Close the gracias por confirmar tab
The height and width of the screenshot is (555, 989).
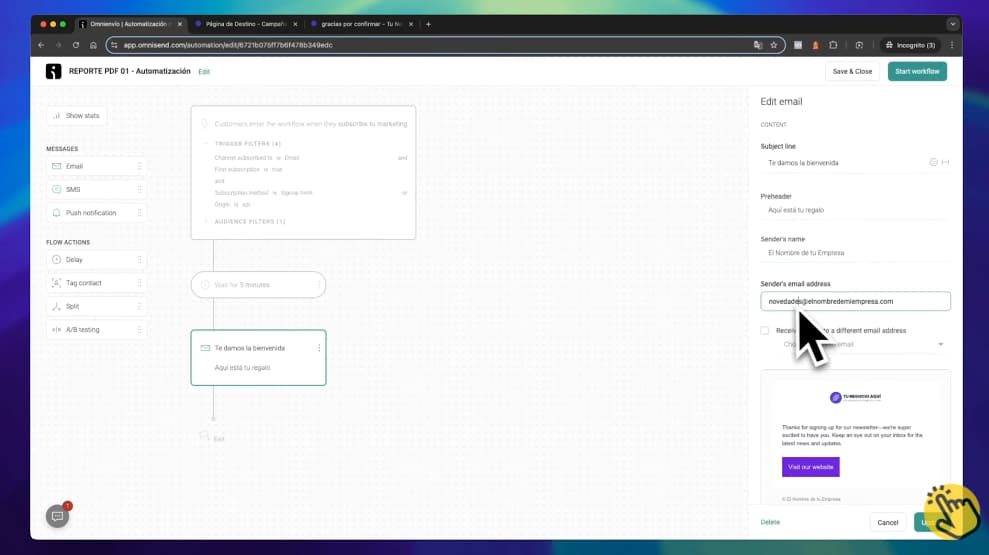(411, 24)
